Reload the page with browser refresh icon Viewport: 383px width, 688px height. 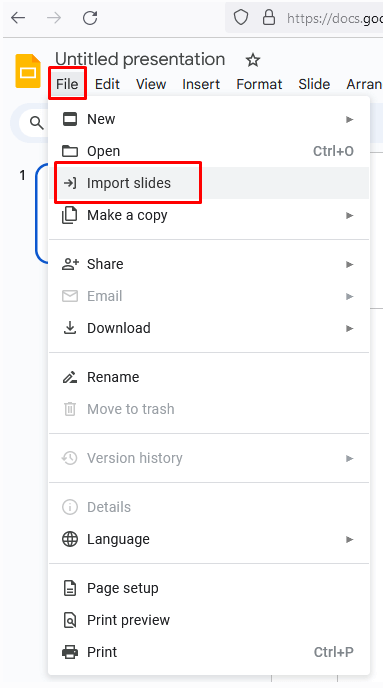point(90,18)
